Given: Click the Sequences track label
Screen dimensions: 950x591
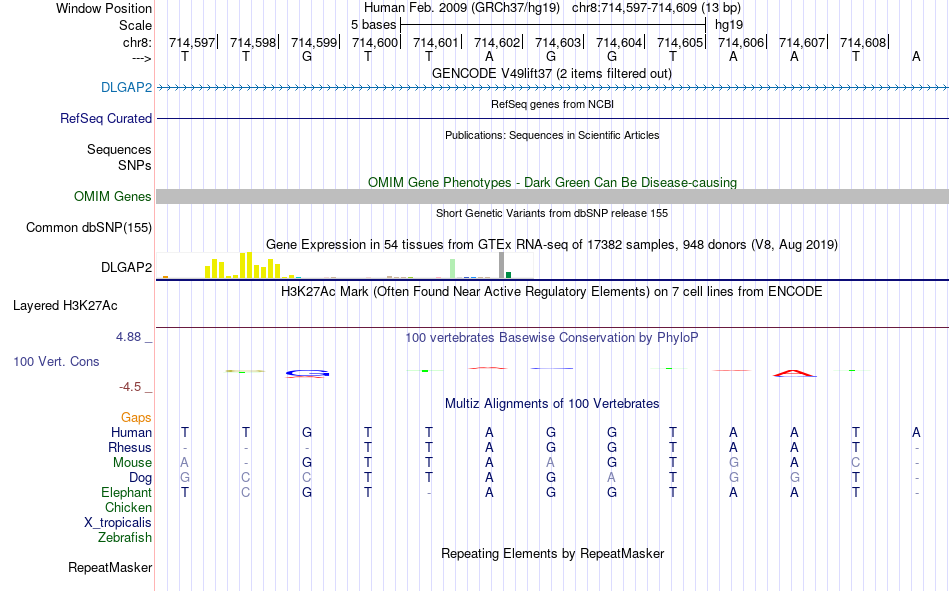Looking at the screenshot, I should (x=119, y=149).
